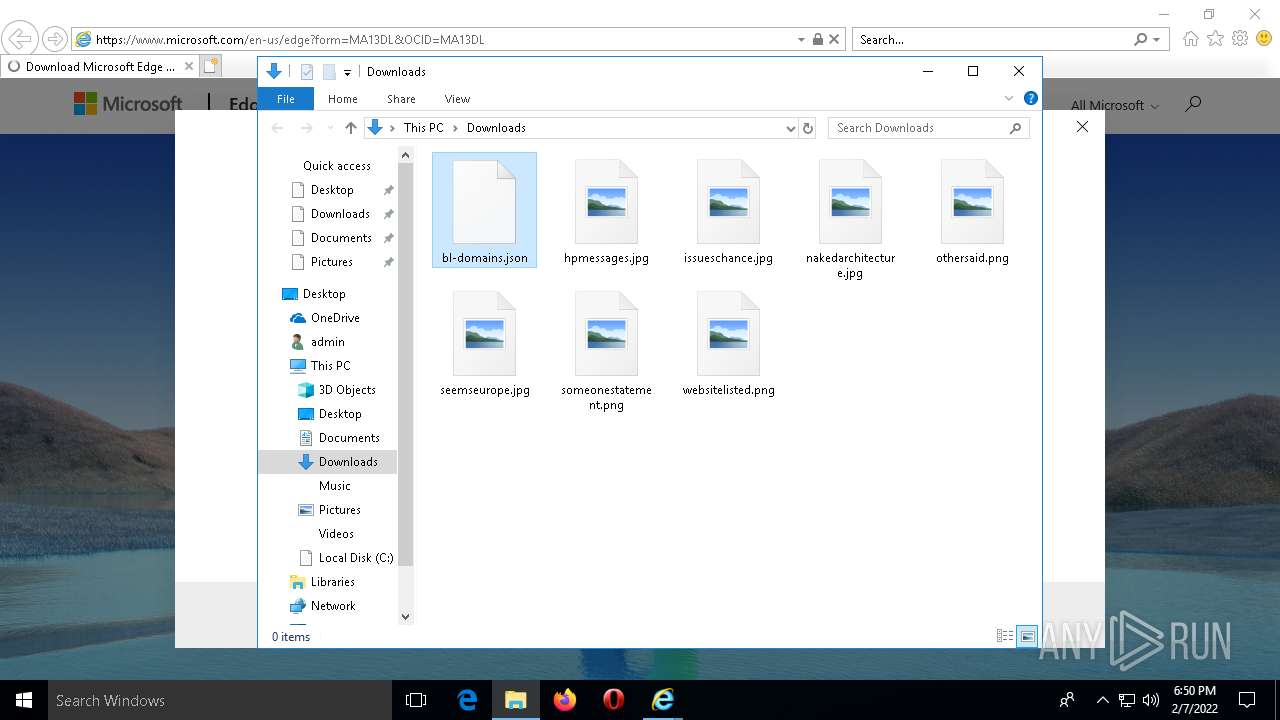The image size is (1280, 720).
Task: Click Downloads in the address breadcrumb
Action: [496, 128]
